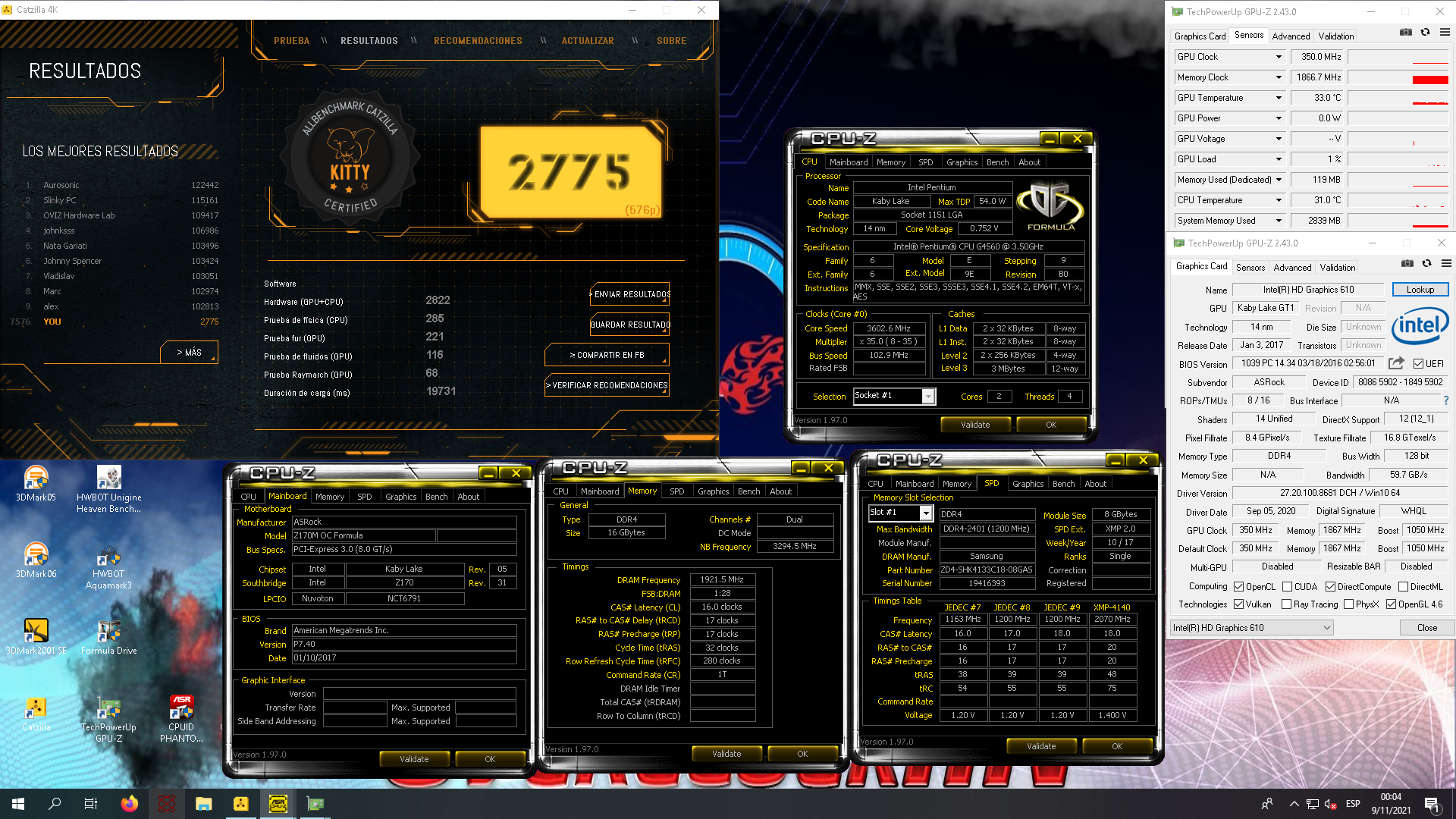Expand the GPU Voltage sensor dropdown
The height and width of the screenshot is (819, 1456).
coord(1279,139)
